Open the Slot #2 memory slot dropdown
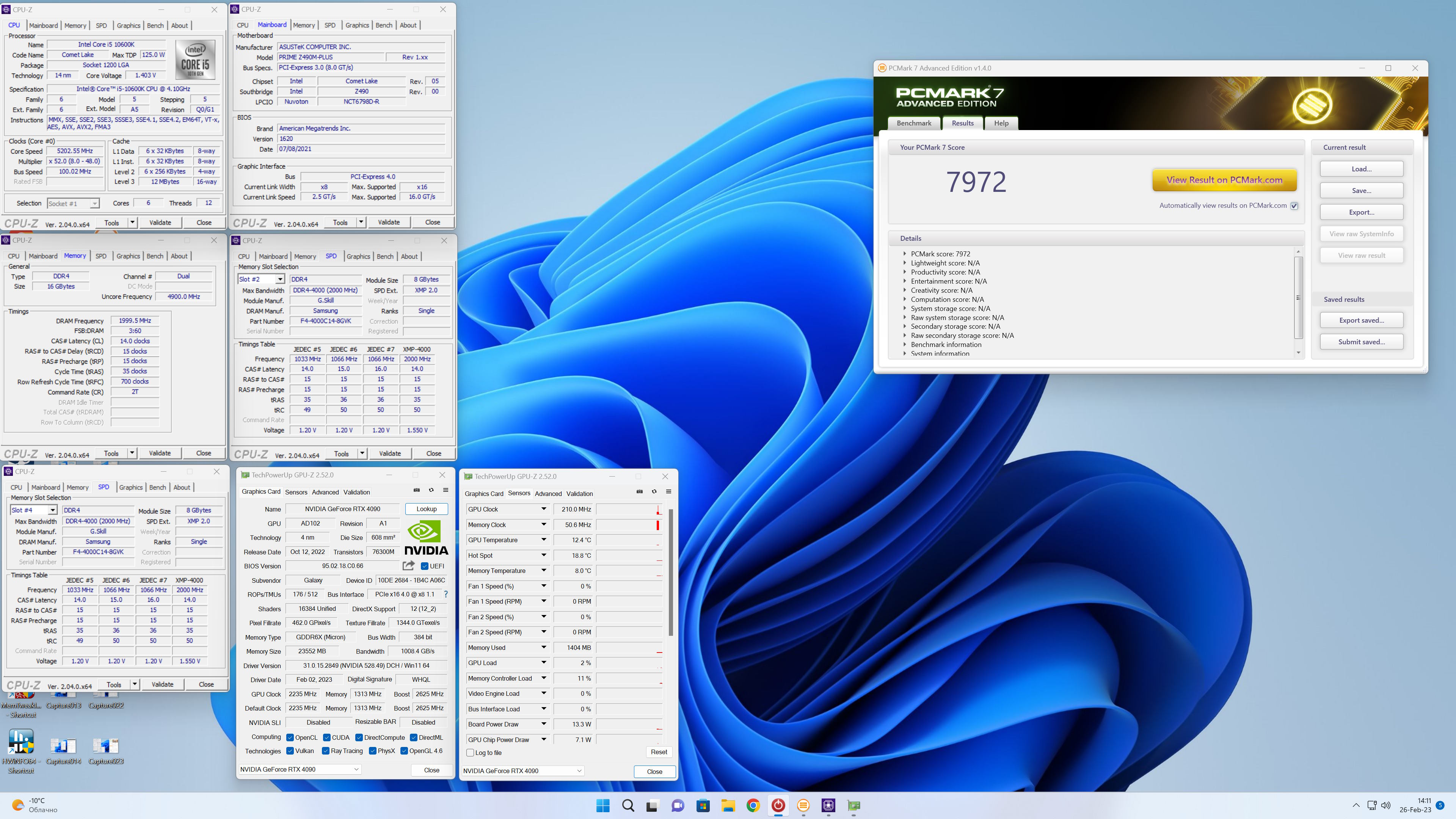 pos(280,279)
